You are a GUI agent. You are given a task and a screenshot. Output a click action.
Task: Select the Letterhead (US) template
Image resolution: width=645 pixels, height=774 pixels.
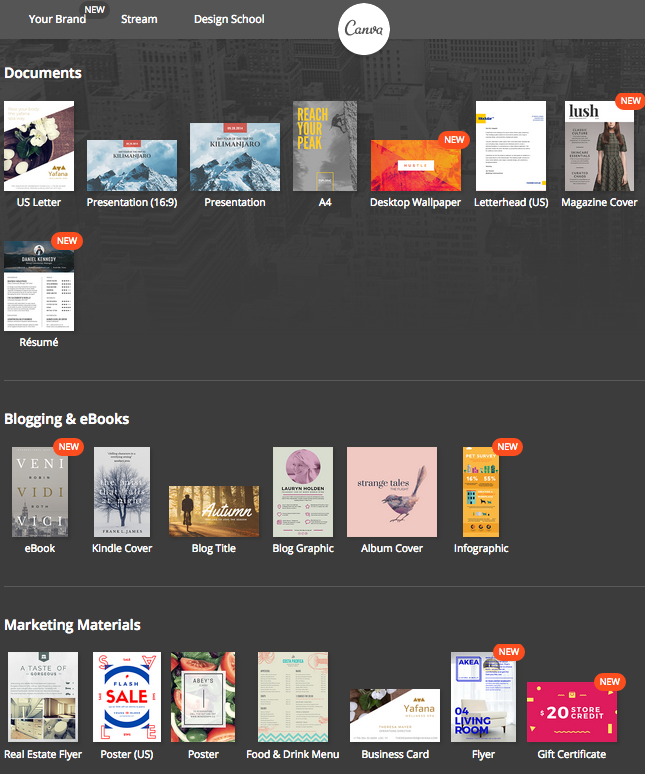point(510,146)
